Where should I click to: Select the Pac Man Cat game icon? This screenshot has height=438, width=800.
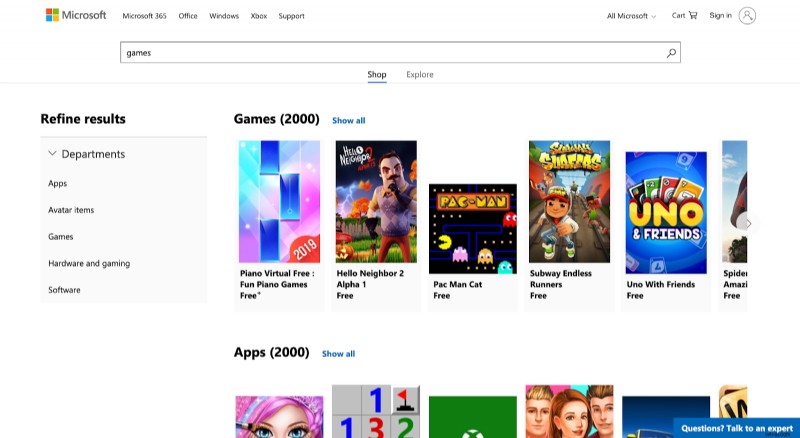coord(472,228)
